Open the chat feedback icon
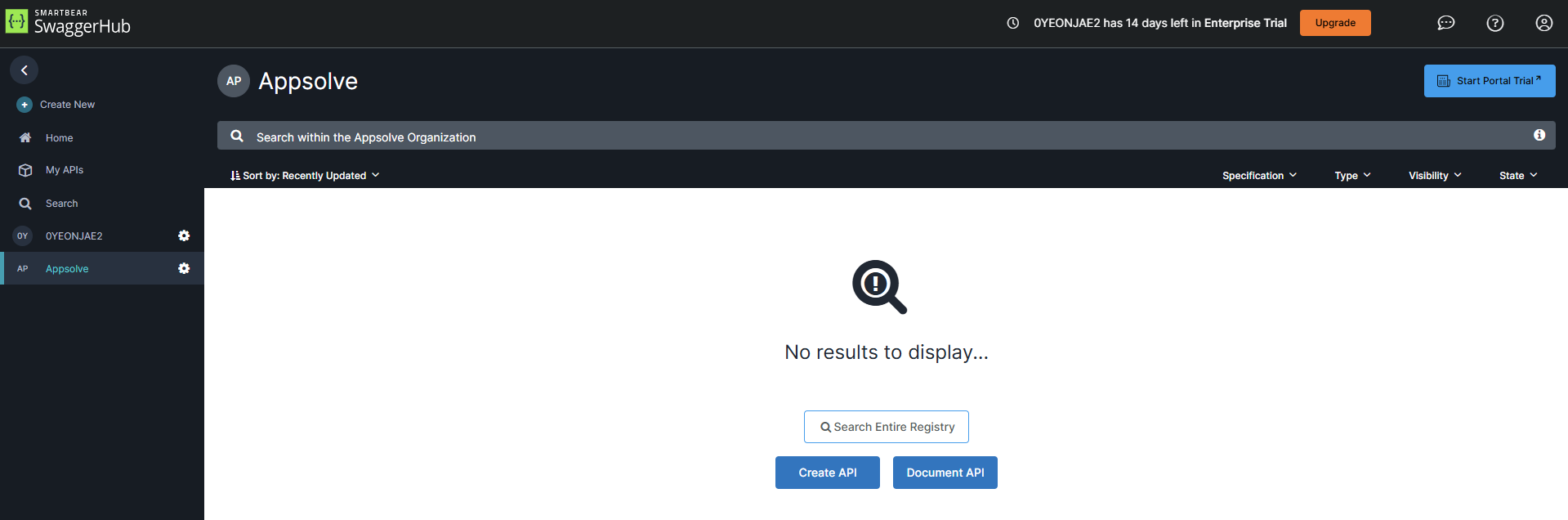This screenshot has height=520, width=1568. 1446,23
